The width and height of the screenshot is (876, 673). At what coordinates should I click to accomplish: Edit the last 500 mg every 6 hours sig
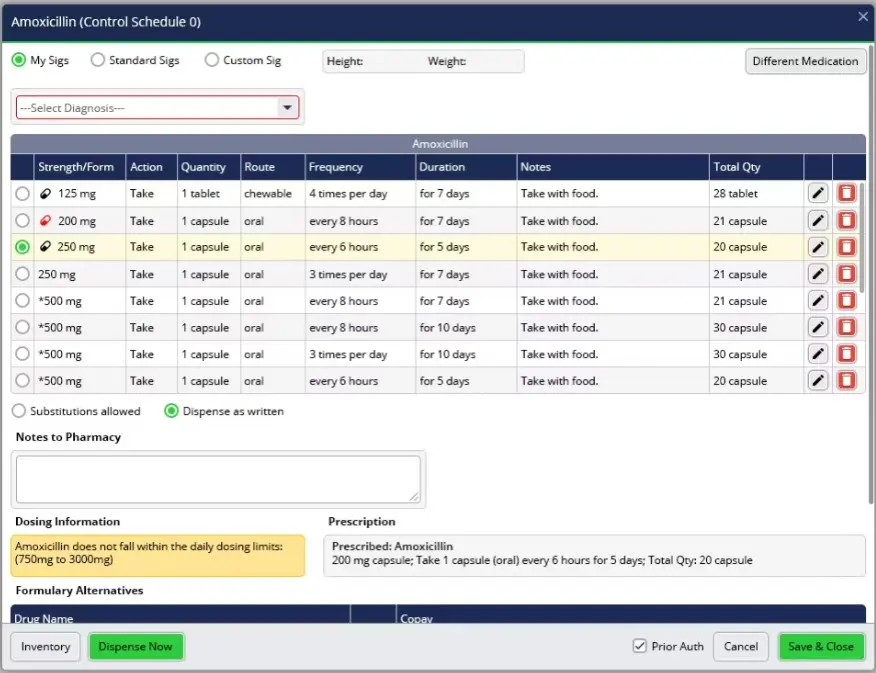point(817,380)
